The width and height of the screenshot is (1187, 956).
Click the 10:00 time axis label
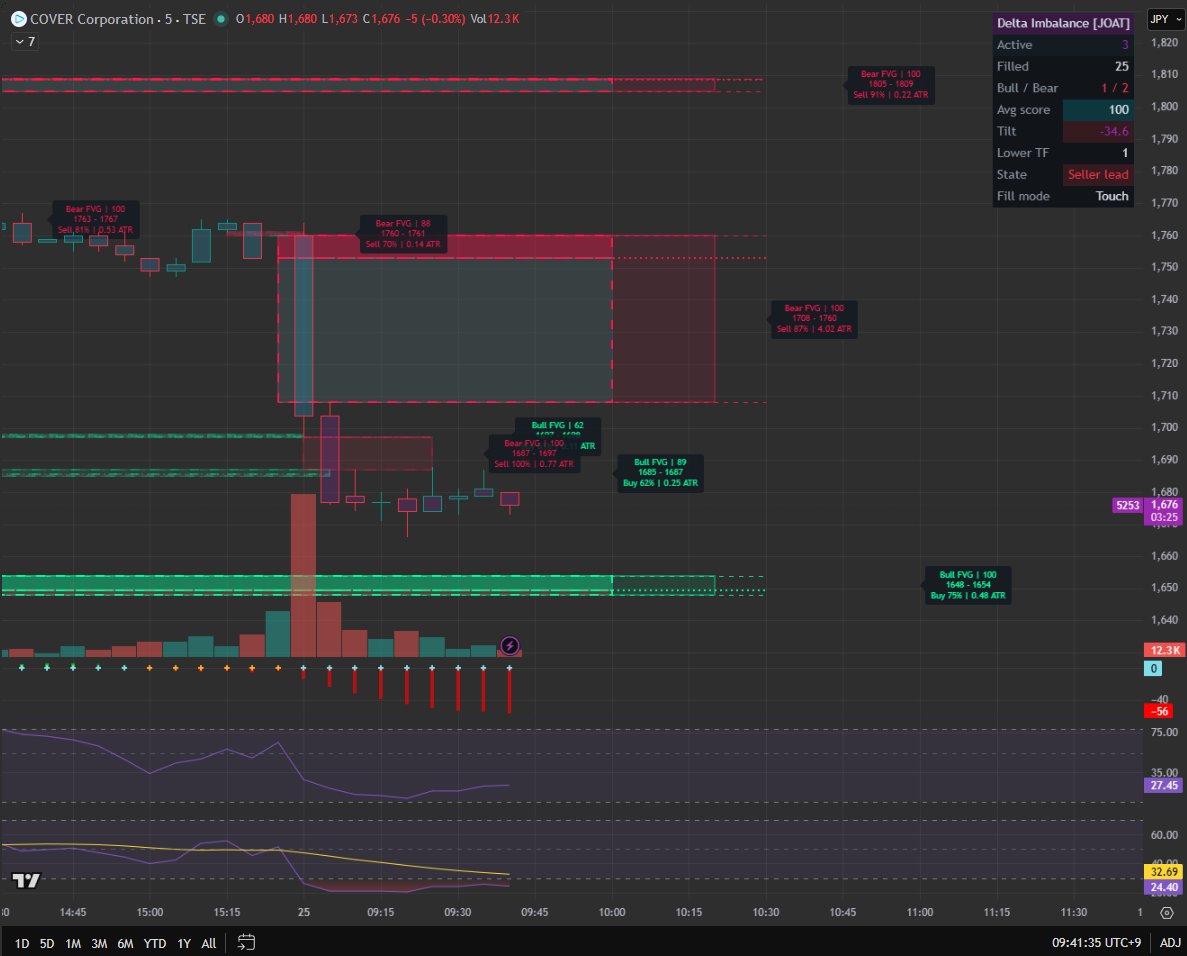tap(612, 912)
